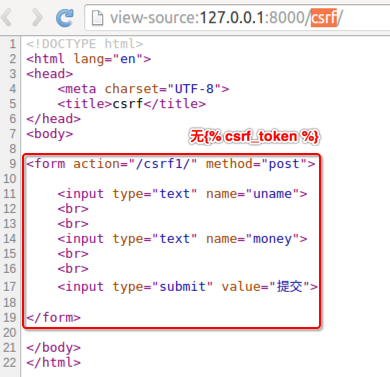Image resolution: width=390 pixels, height=377 pixels.
Task: Click line number 9 in gutter
Action: 13,164
